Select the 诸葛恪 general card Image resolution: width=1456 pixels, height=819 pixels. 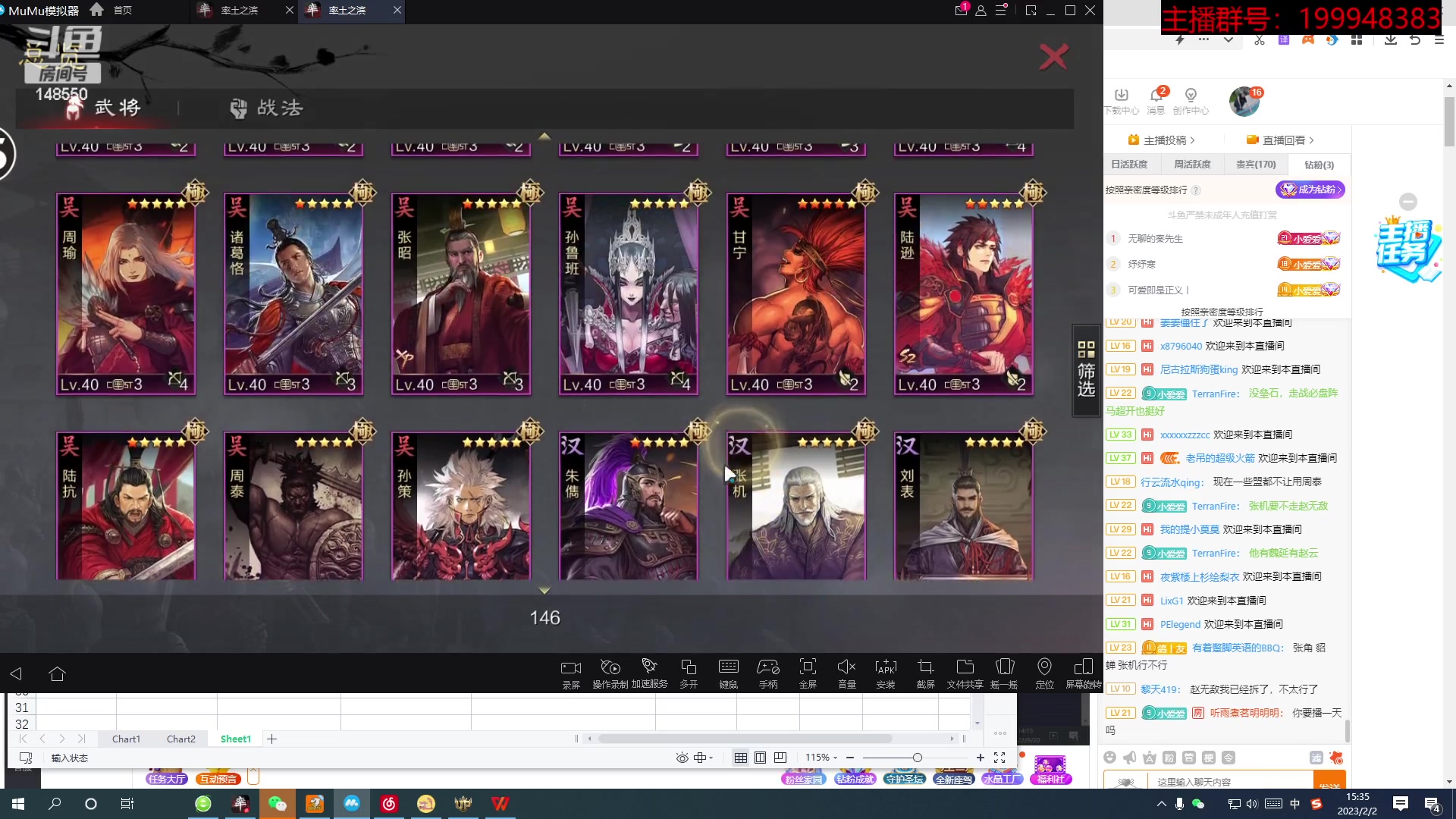pos(293,294)
